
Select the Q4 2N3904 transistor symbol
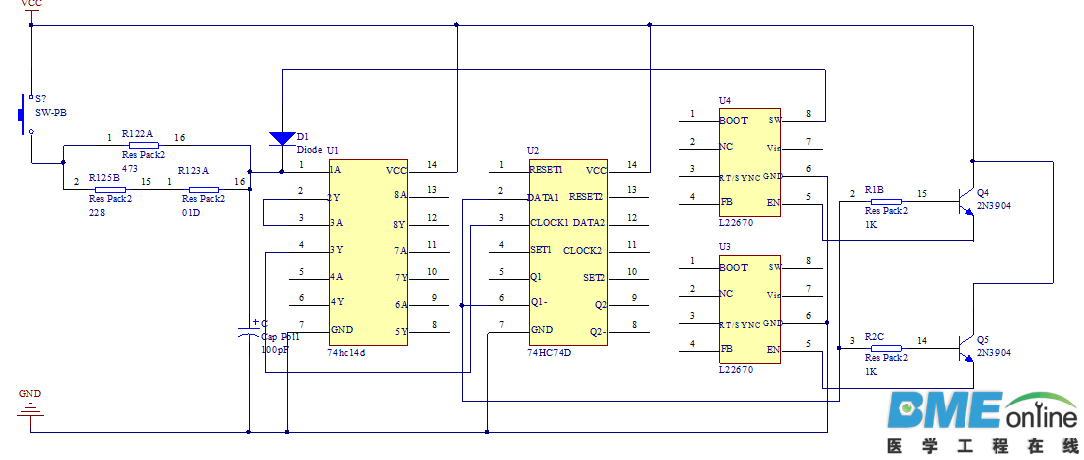(x=966, y=200)
